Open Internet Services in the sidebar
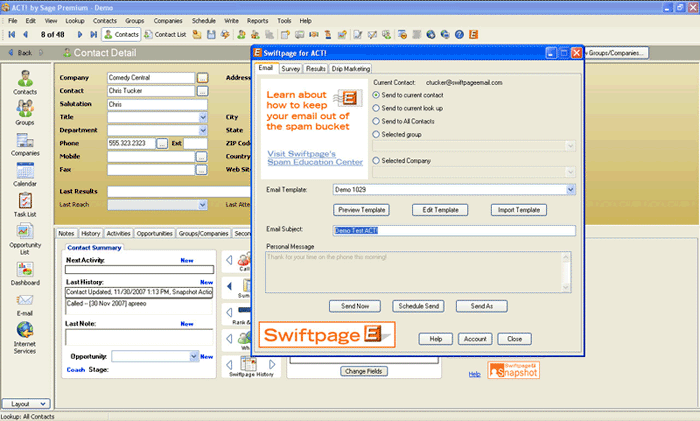Screen dimensions: 700x421 25,338
